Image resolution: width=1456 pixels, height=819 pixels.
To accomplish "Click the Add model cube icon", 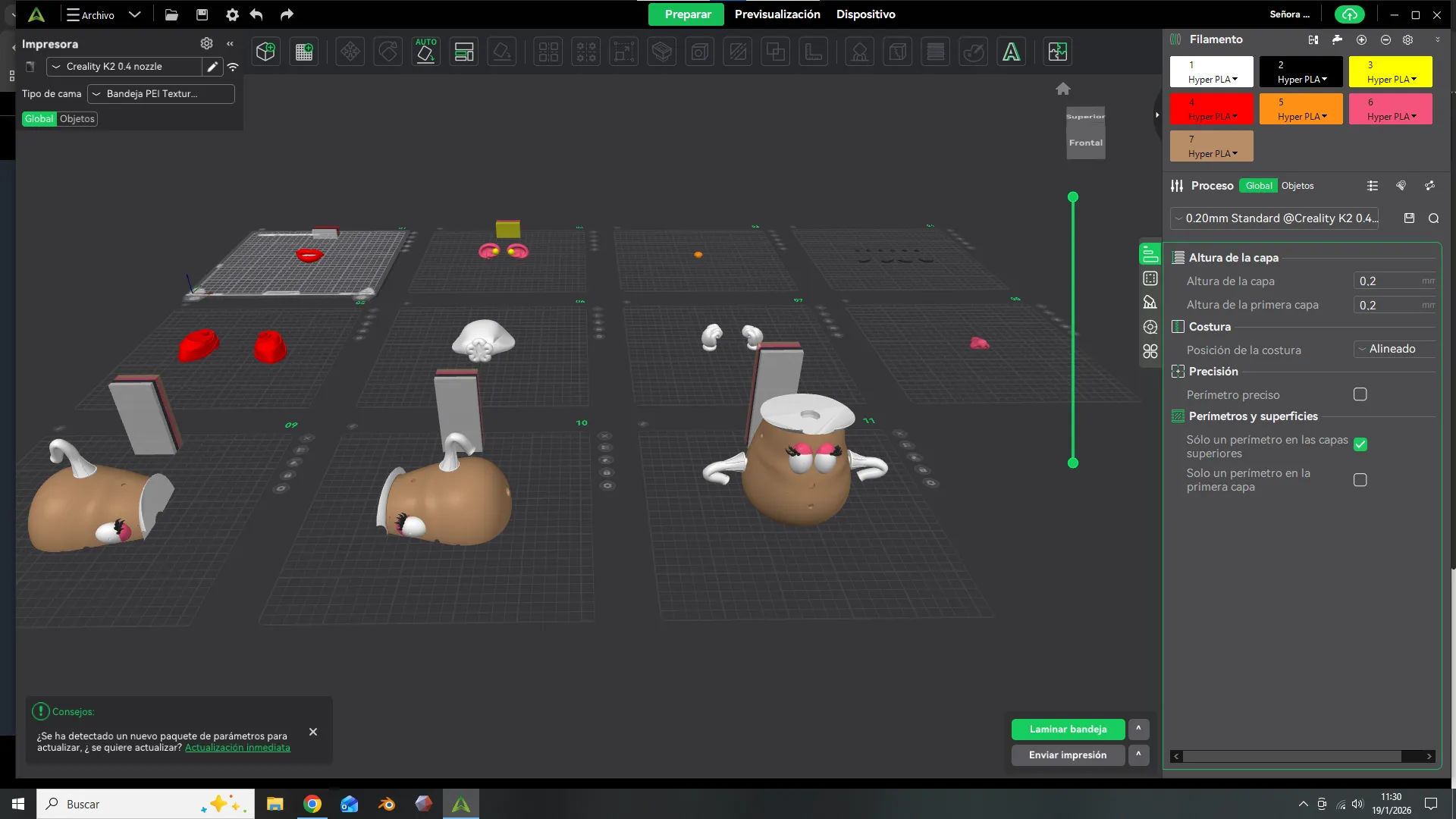I will pos(265,52).
